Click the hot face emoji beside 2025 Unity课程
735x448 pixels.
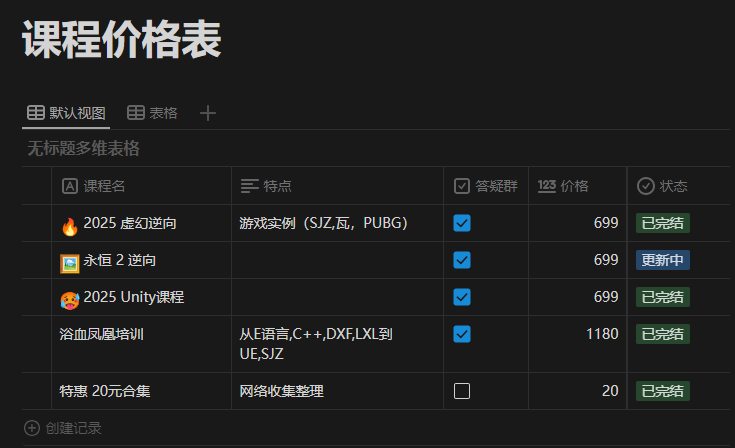70,298
